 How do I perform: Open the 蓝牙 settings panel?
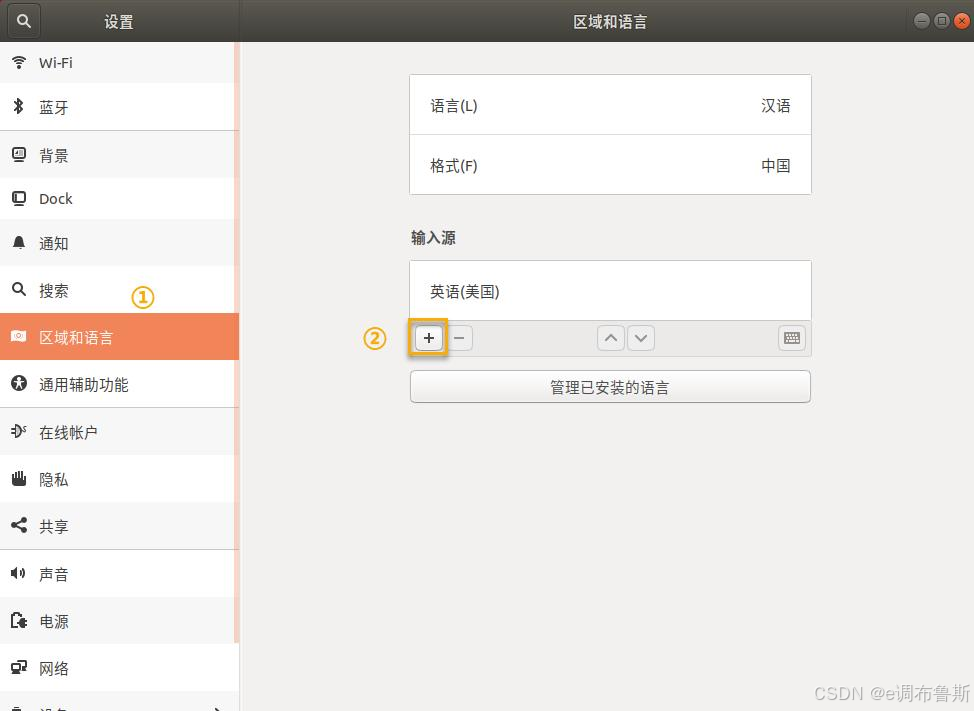click(117, 107)
